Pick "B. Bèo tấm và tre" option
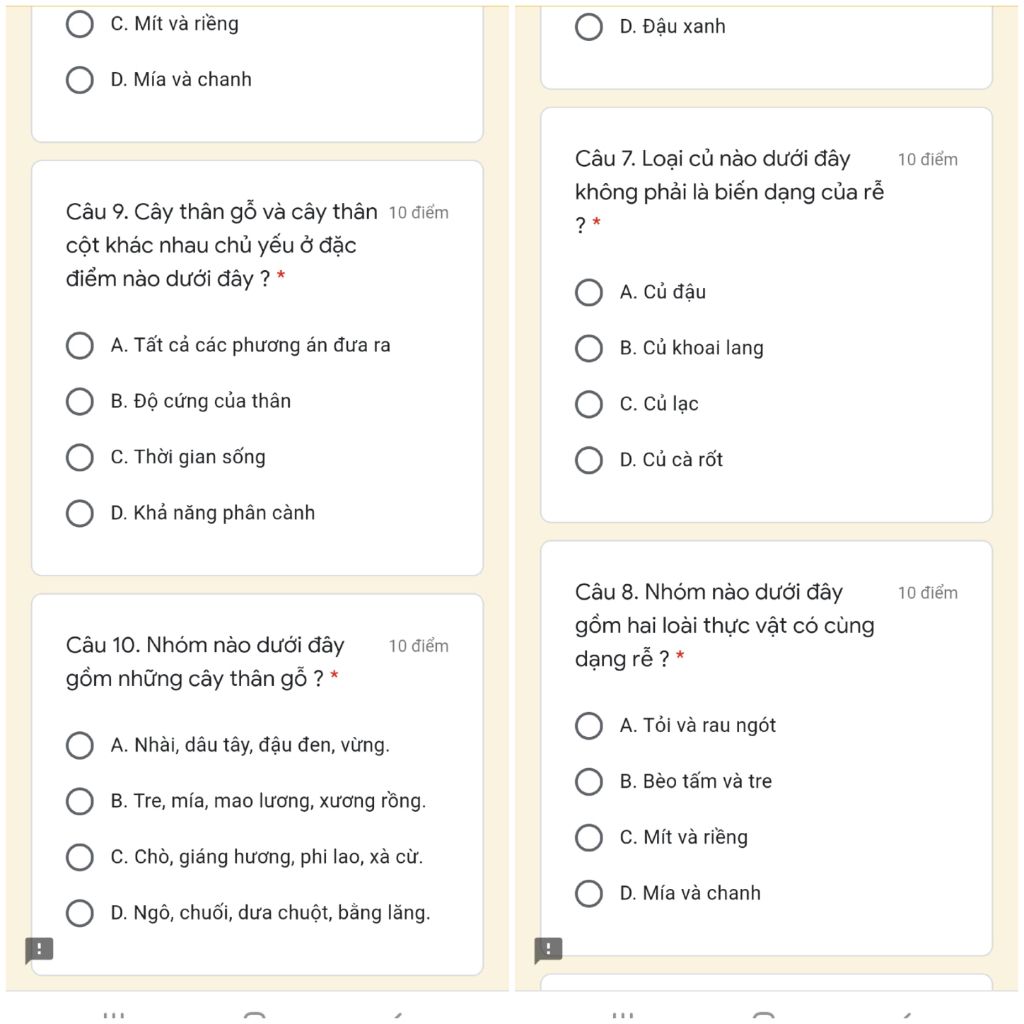Image resolution: width=1024 pixels, height=1024 pixels. pos(590,782)
